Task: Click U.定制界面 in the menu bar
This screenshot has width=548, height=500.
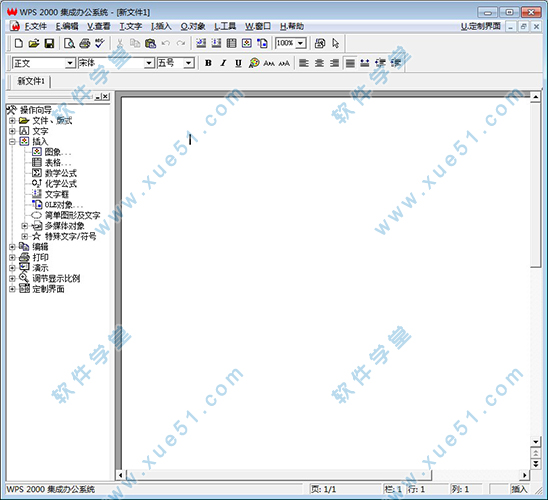Action: pos(481,27)
